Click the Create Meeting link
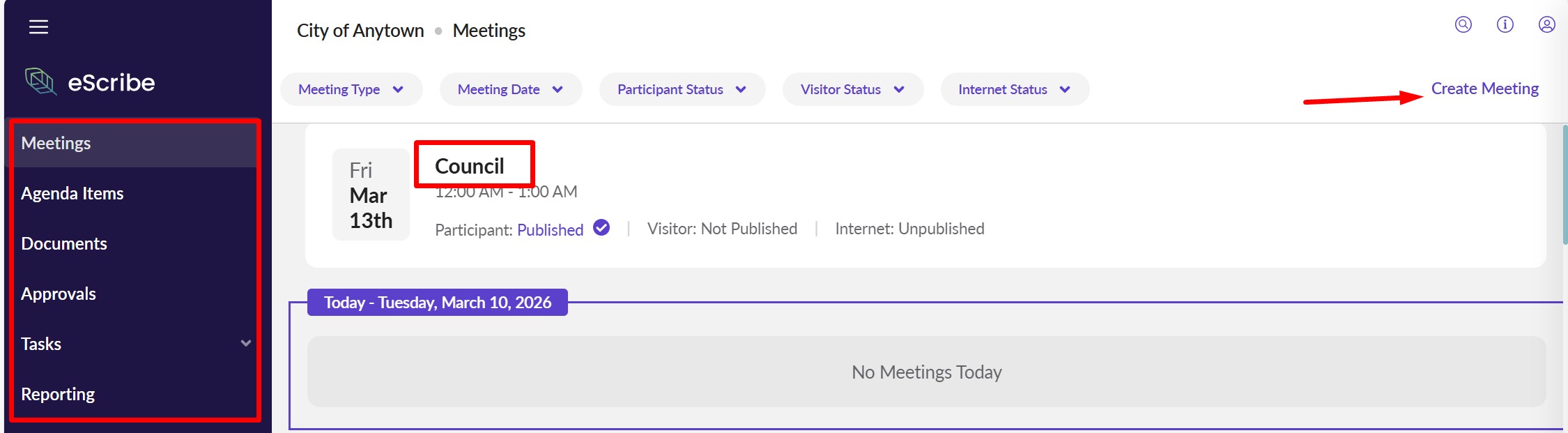 (x=1484, y=89)
